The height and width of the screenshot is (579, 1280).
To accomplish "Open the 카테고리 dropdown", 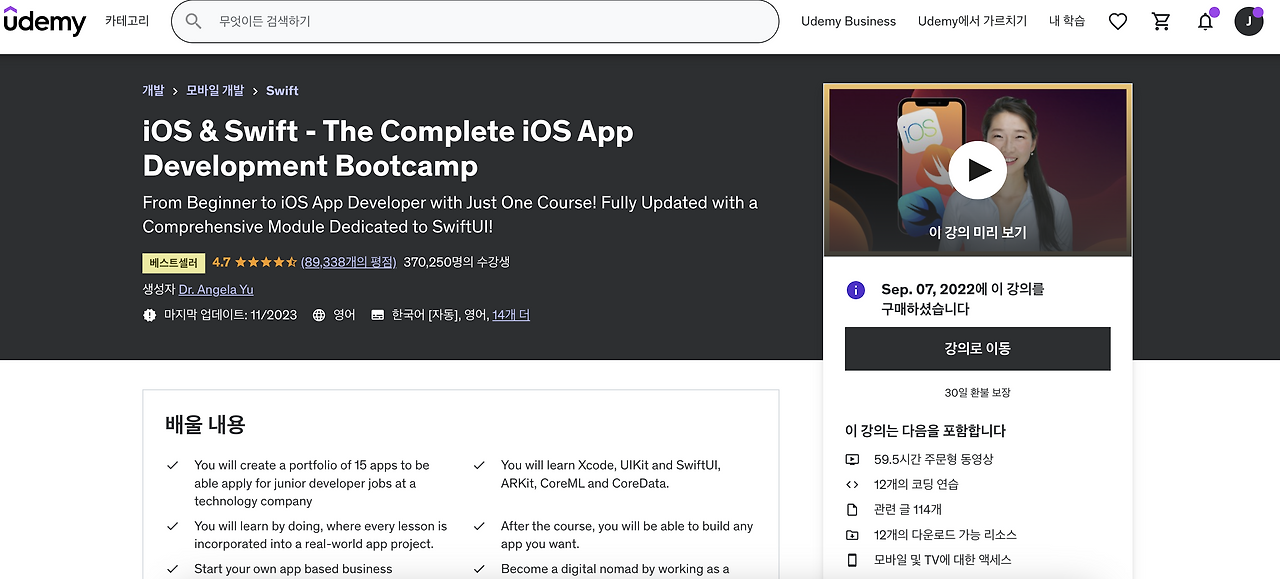I will pos(127,21).
